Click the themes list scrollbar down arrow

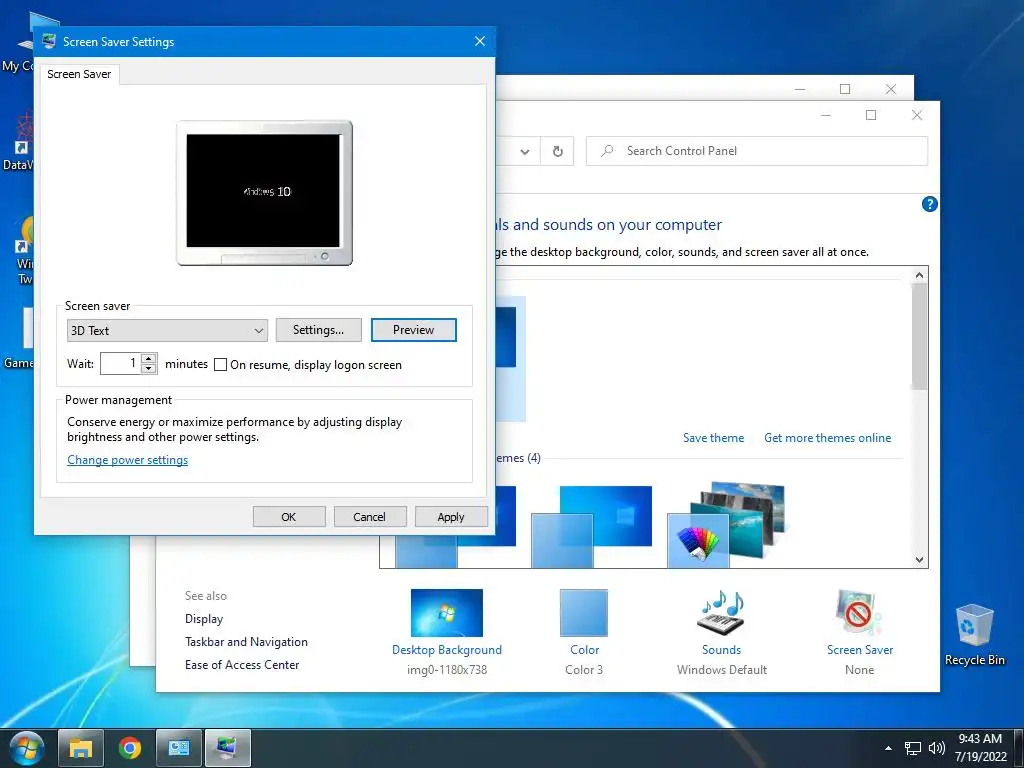click(920, 559)
